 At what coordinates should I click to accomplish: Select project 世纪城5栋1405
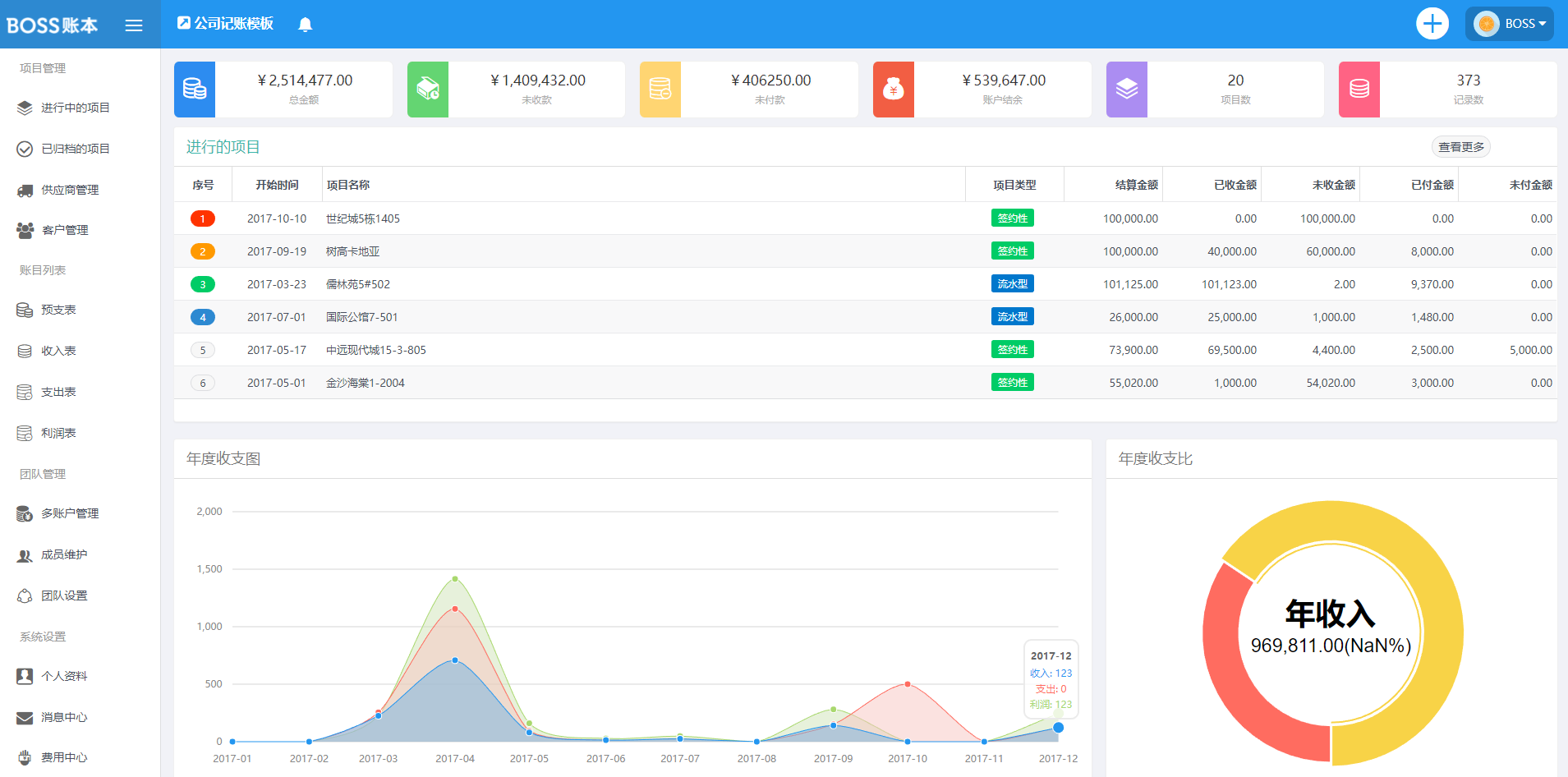(363, 218)
